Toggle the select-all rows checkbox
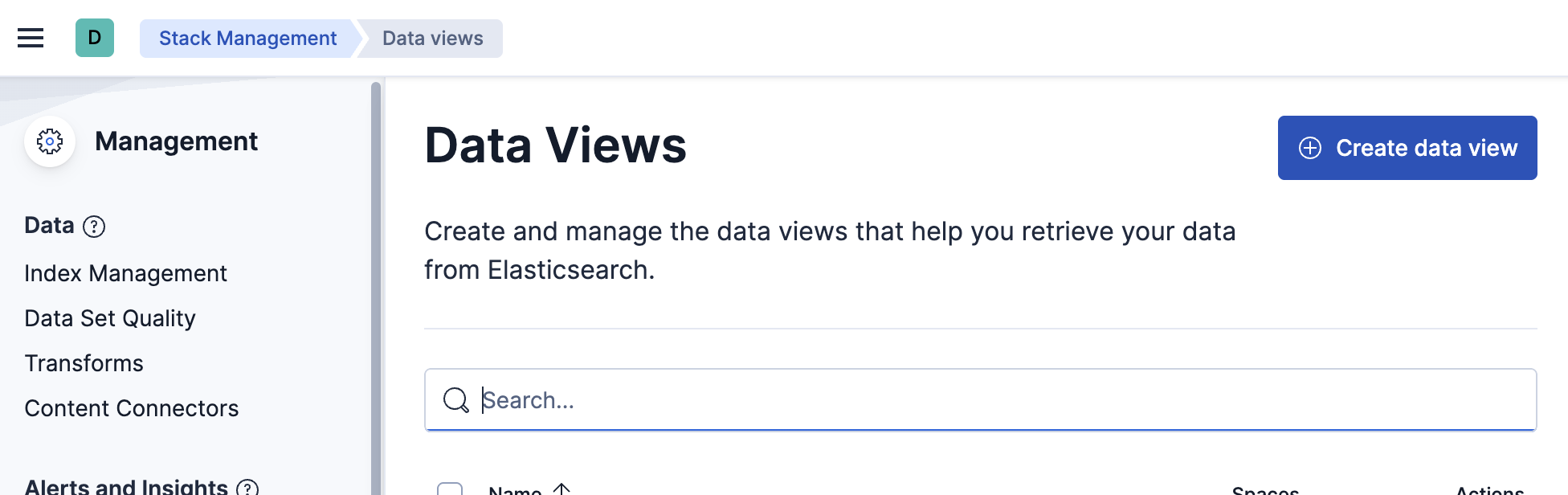 coord(450,489)
